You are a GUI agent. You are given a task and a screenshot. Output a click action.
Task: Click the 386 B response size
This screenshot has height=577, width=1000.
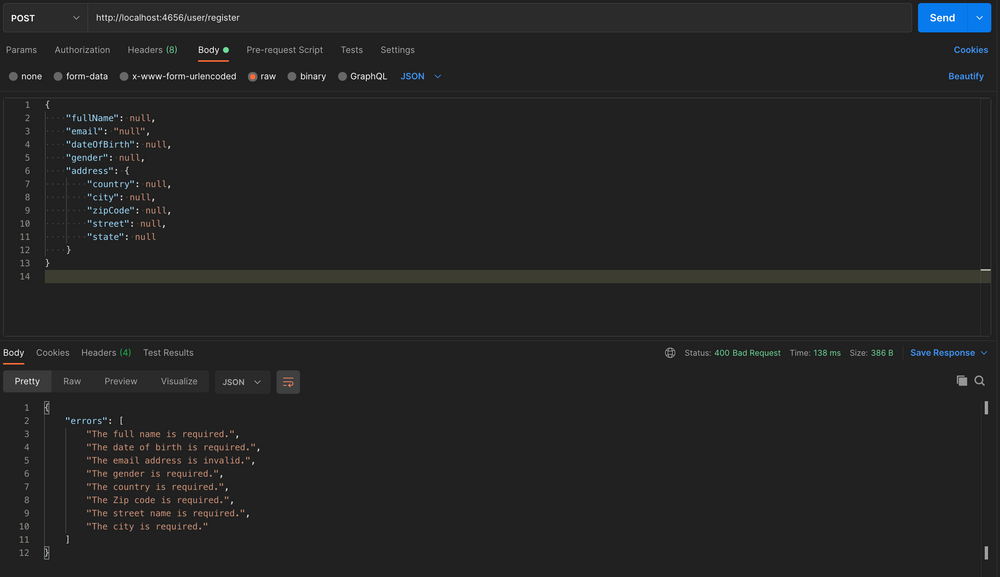coord(882,353)
